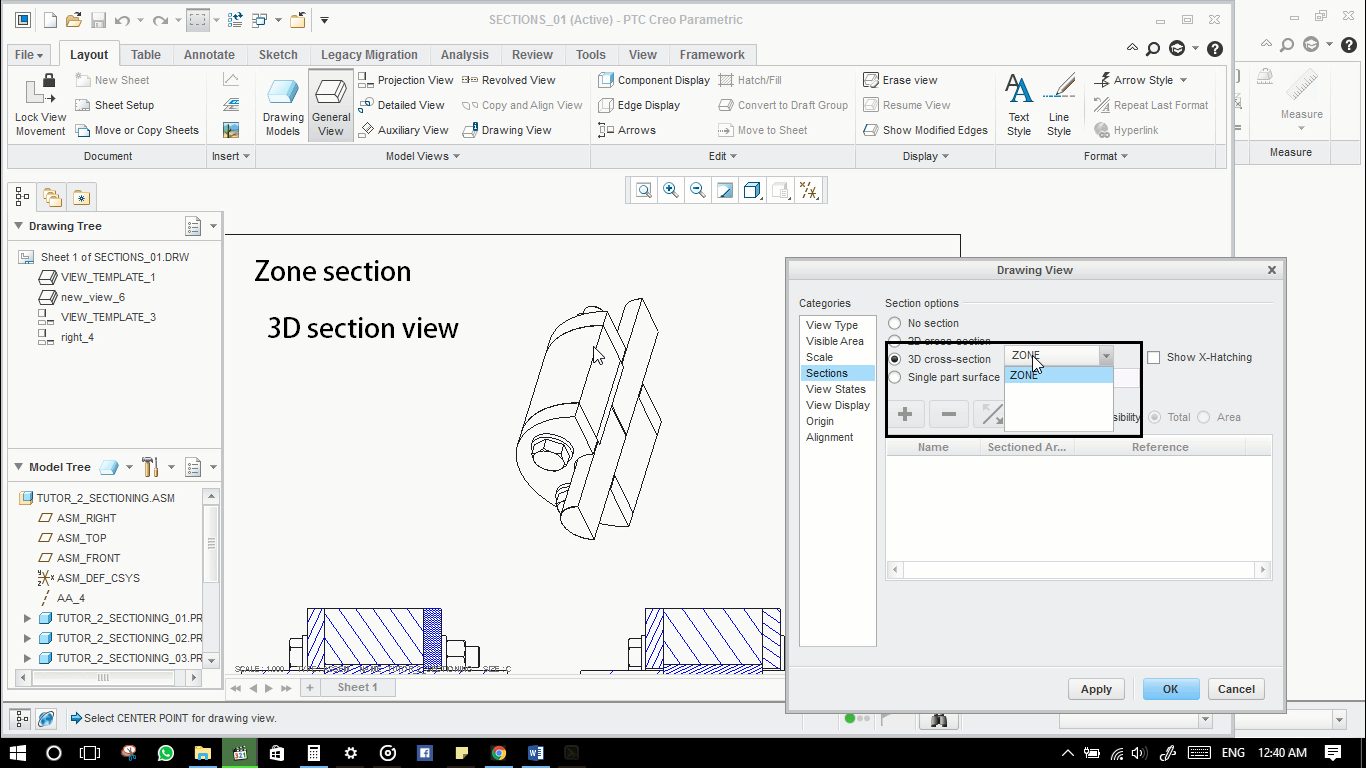Choose ZONE from the dropdown list

[x=1057, y=375]
